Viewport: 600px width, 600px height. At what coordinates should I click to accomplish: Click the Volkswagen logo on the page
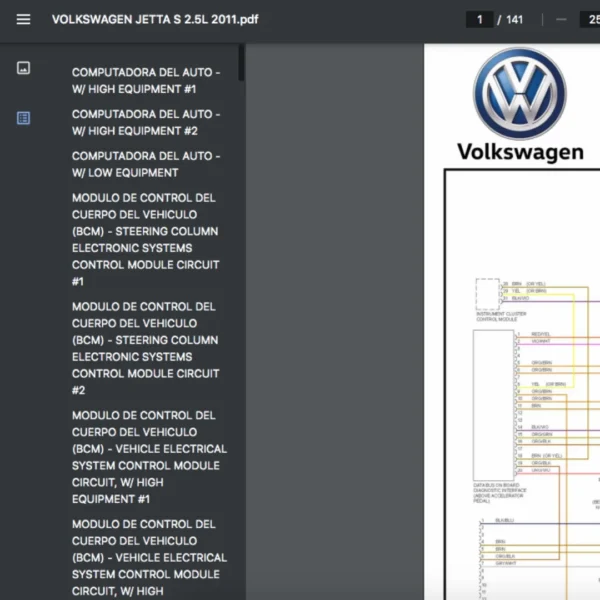click(519, 93)
